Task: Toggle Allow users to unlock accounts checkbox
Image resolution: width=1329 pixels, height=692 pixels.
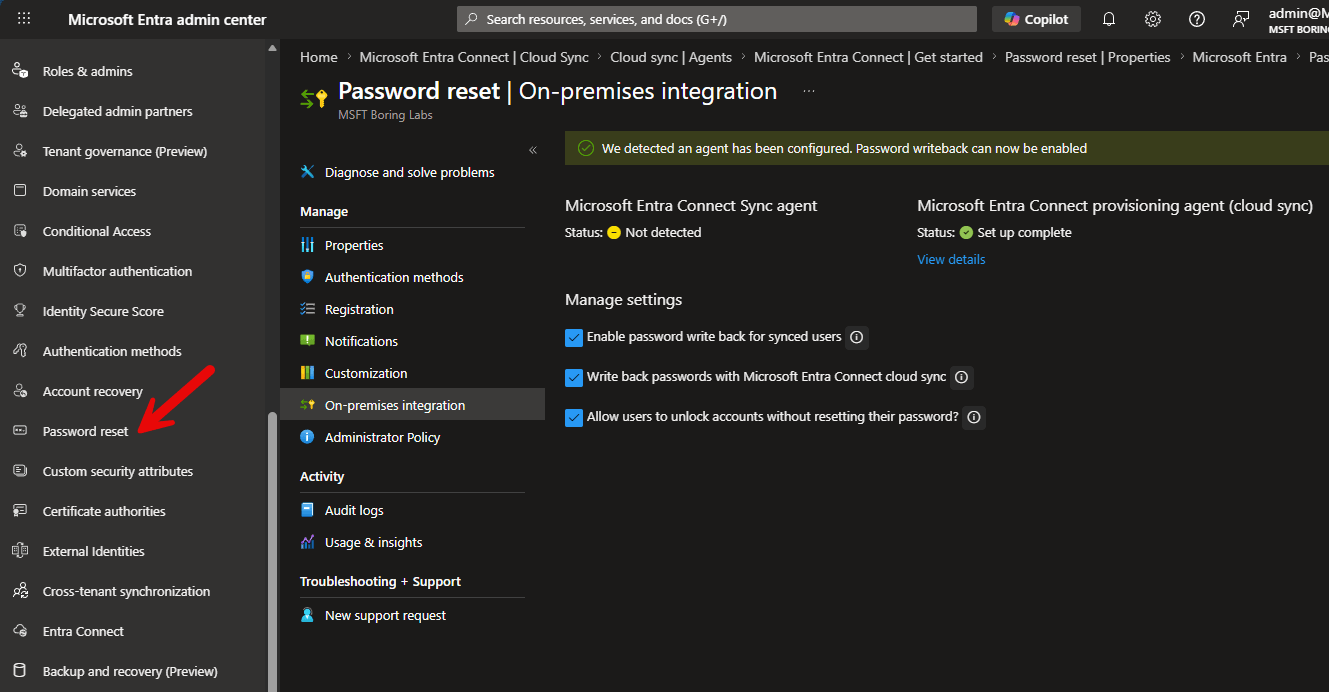Action: [574, 418]
